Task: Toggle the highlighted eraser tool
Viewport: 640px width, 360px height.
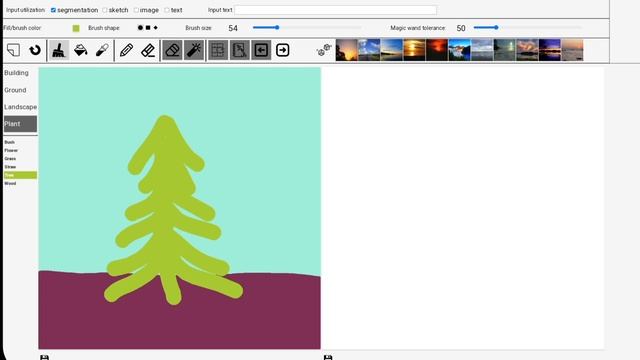Action: click(x=173, y=50)
